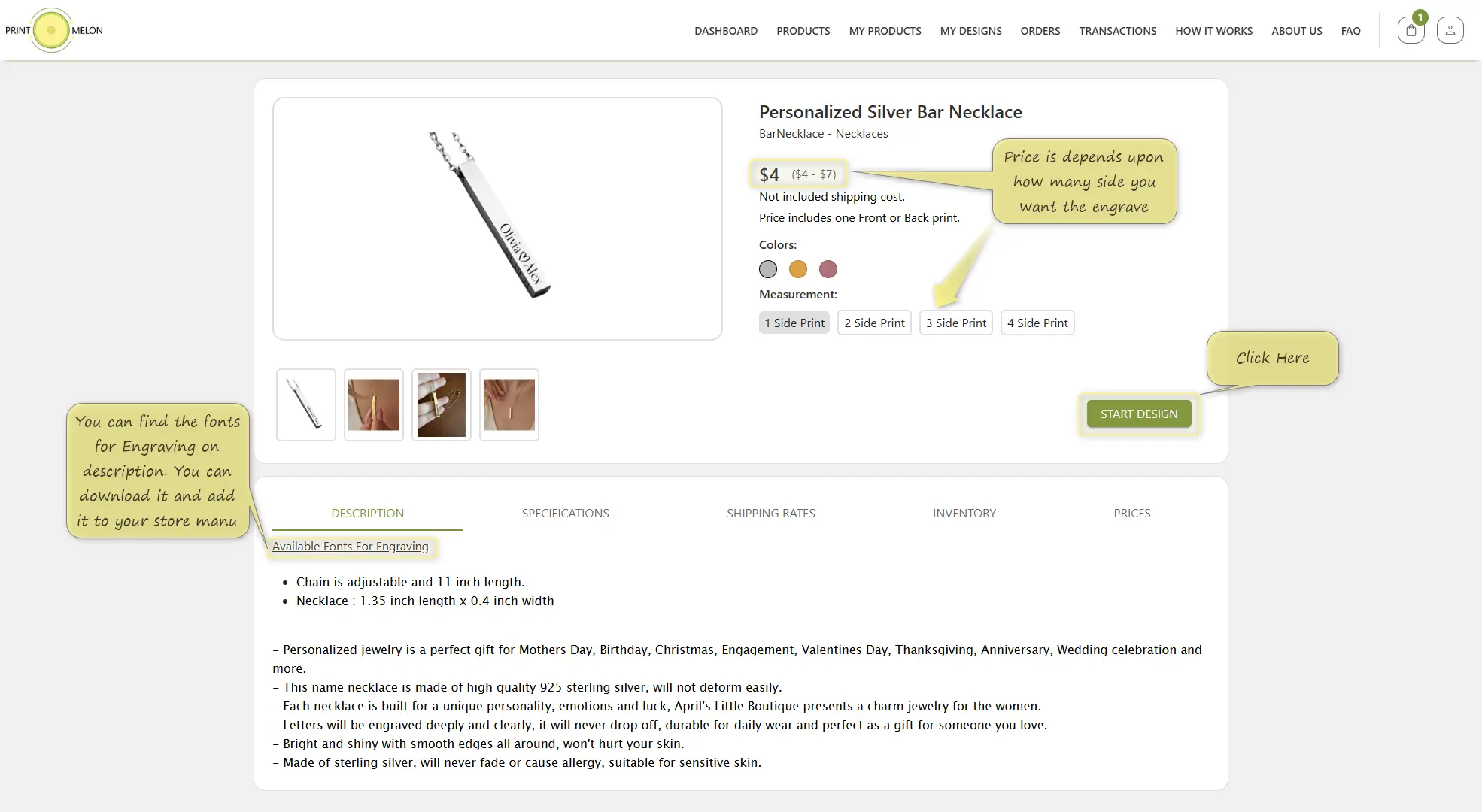Switch to the Specifications tab
This screenshot has width=1482, height=812.
[566, 513]
